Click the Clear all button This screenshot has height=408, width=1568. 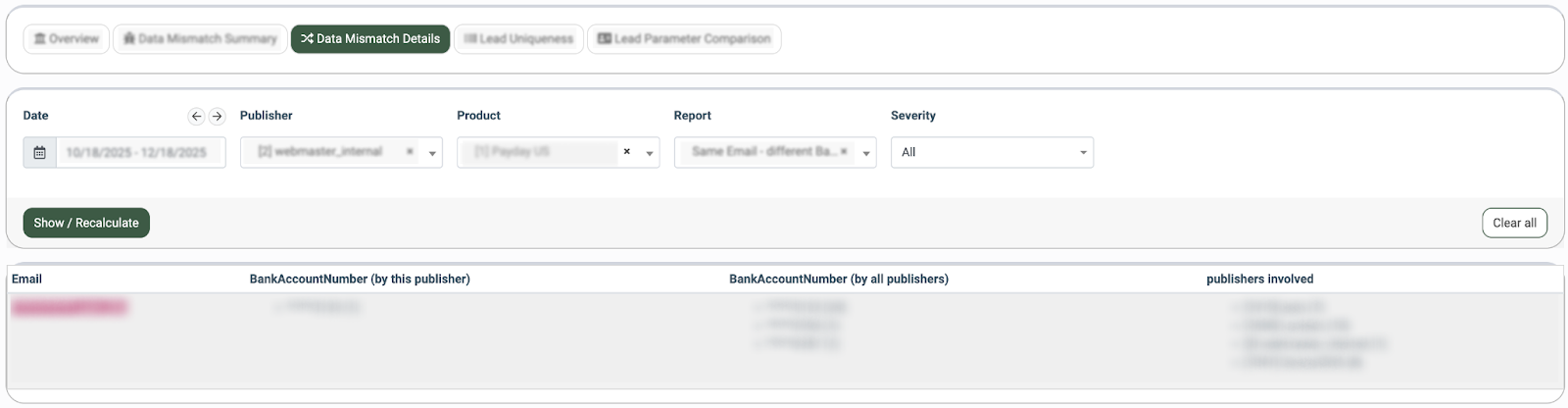click(1514, 223)
